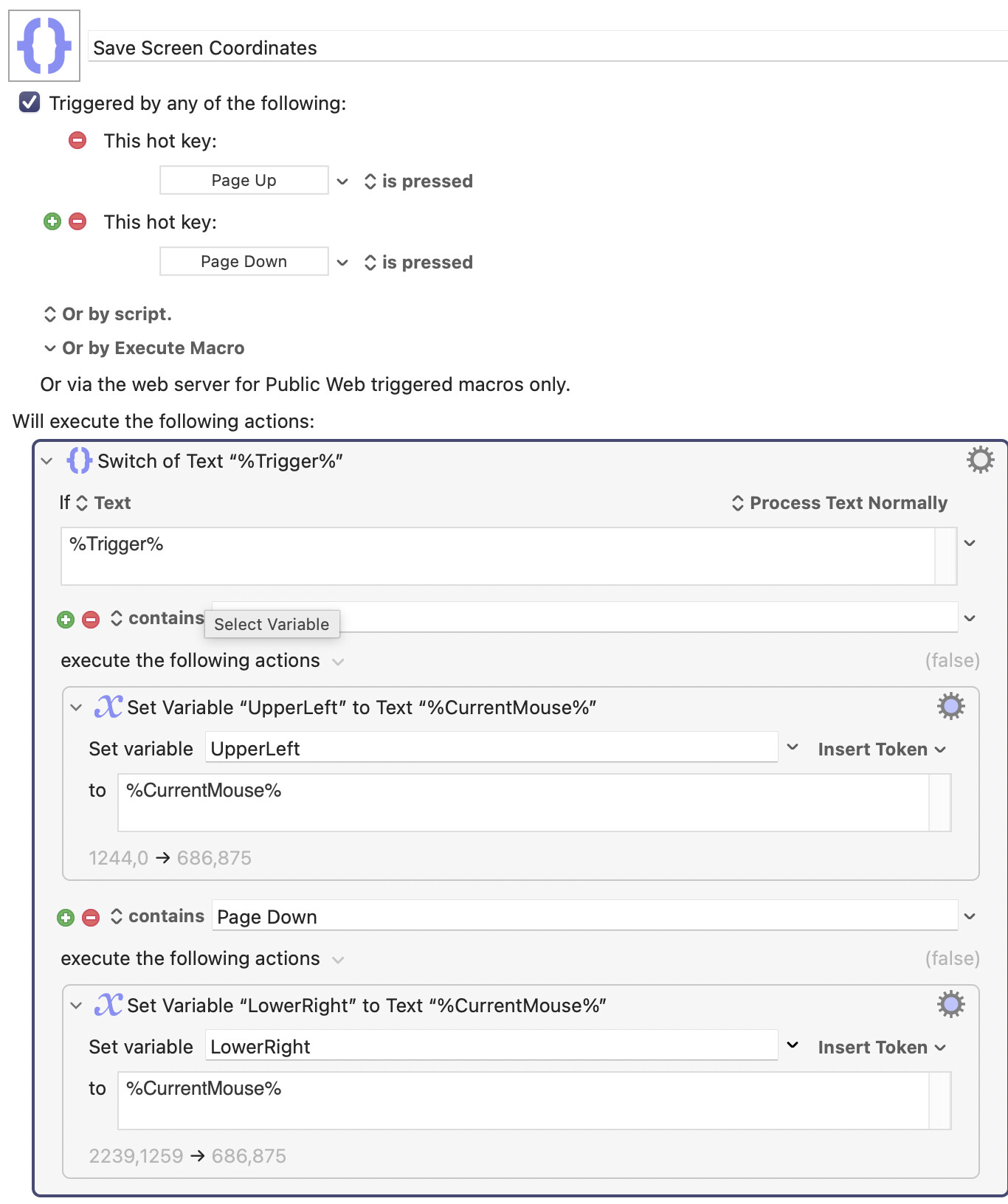Open the Switch action gear menu
Screen dimensions: 1008x1204
[x=980, y=460]
